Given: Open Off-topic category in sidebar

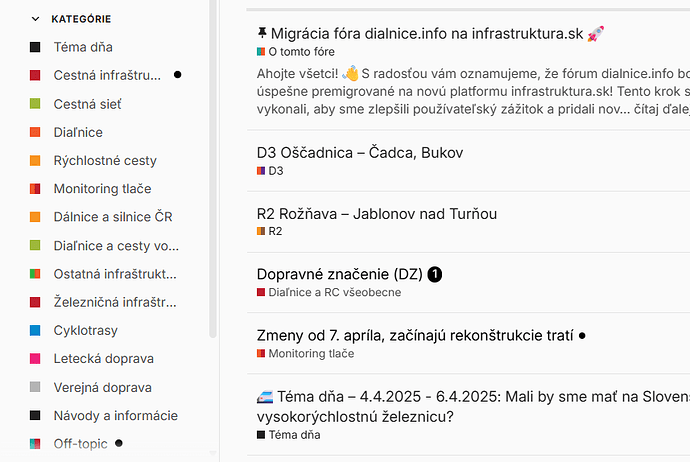Looking at the screenshot, I should click(x=80, y=444).
